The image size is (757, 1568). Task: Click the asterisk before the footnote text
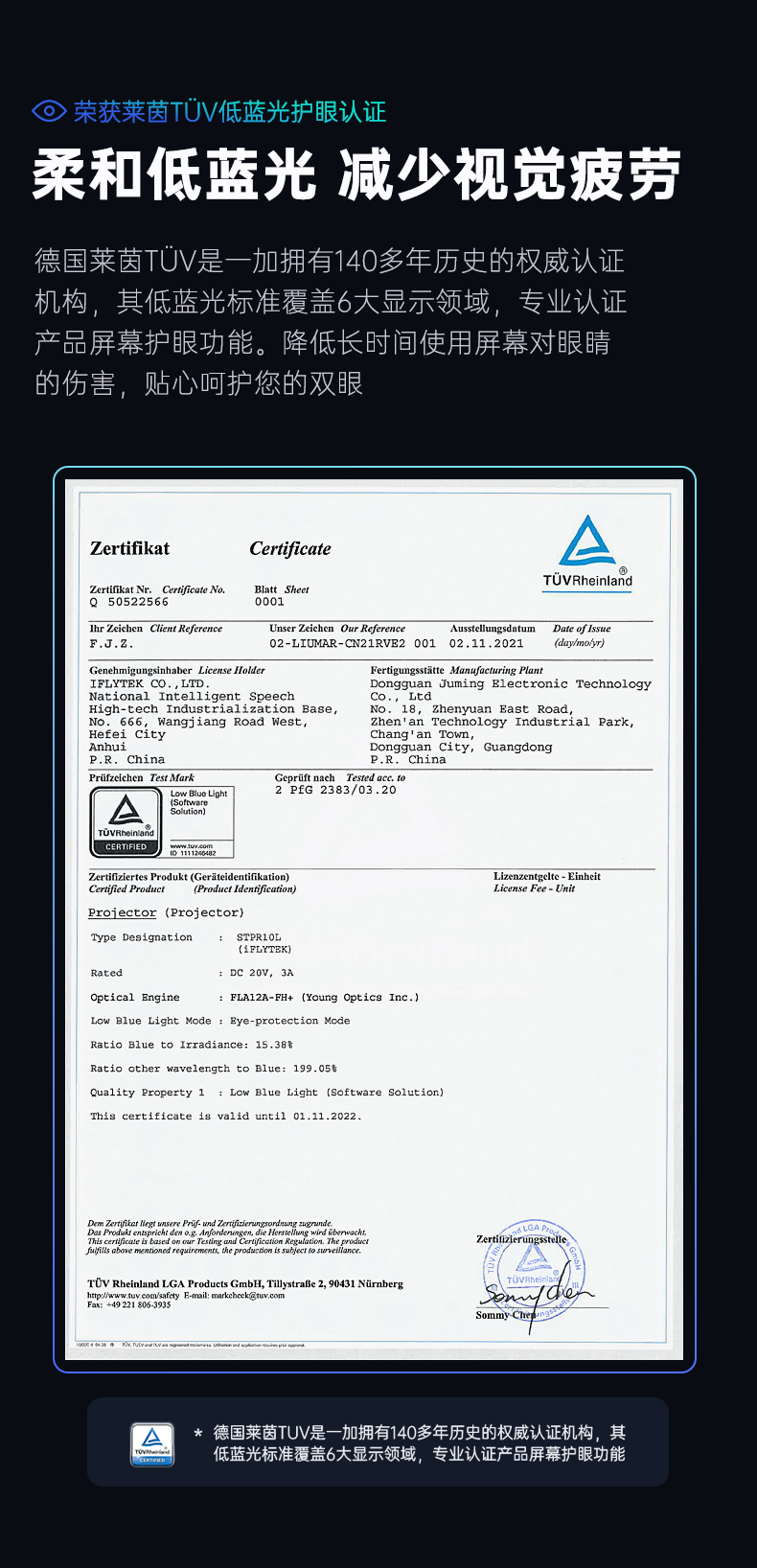click(198, 1434)
